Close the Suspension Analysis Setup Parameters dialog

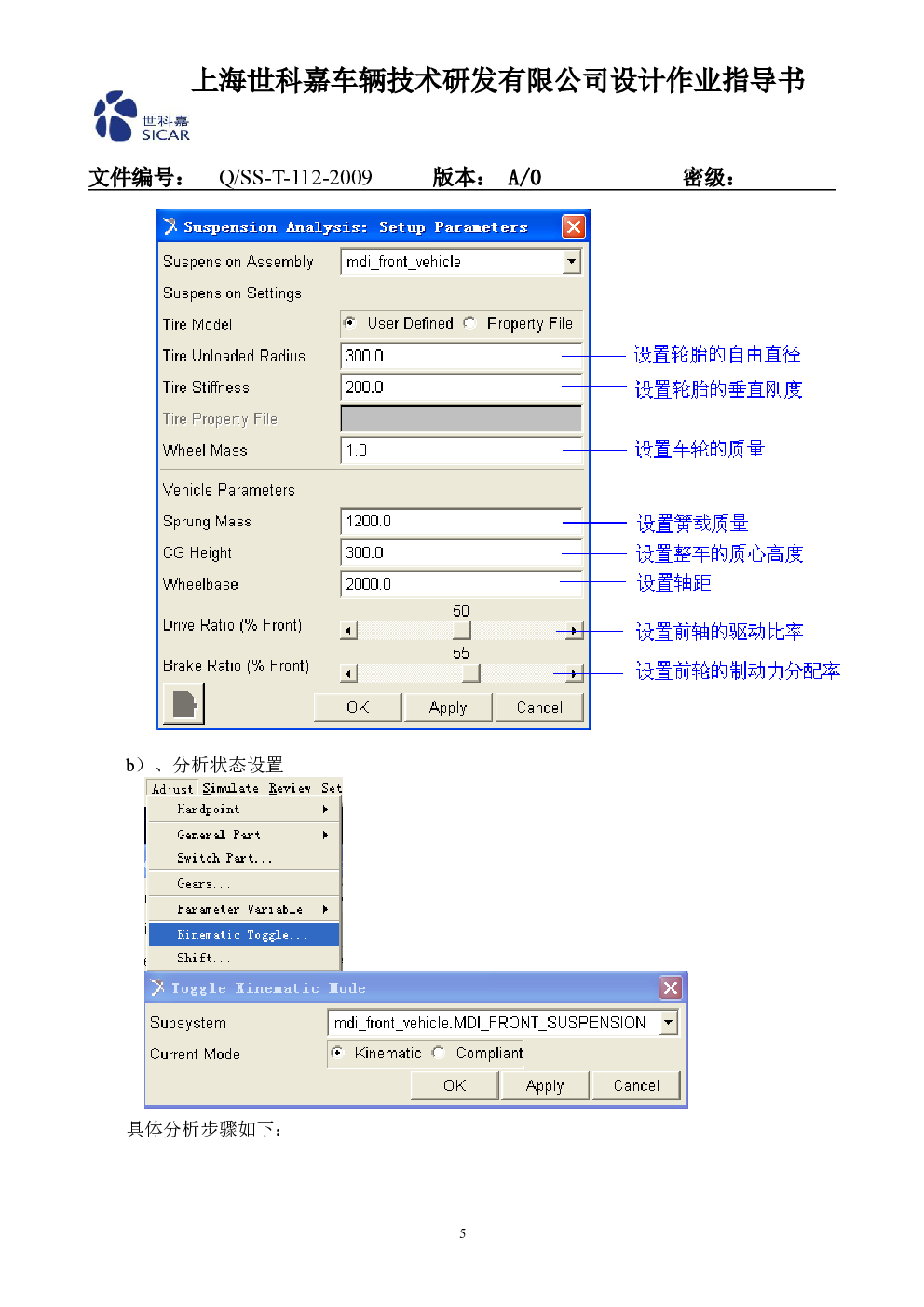(574, 226)
